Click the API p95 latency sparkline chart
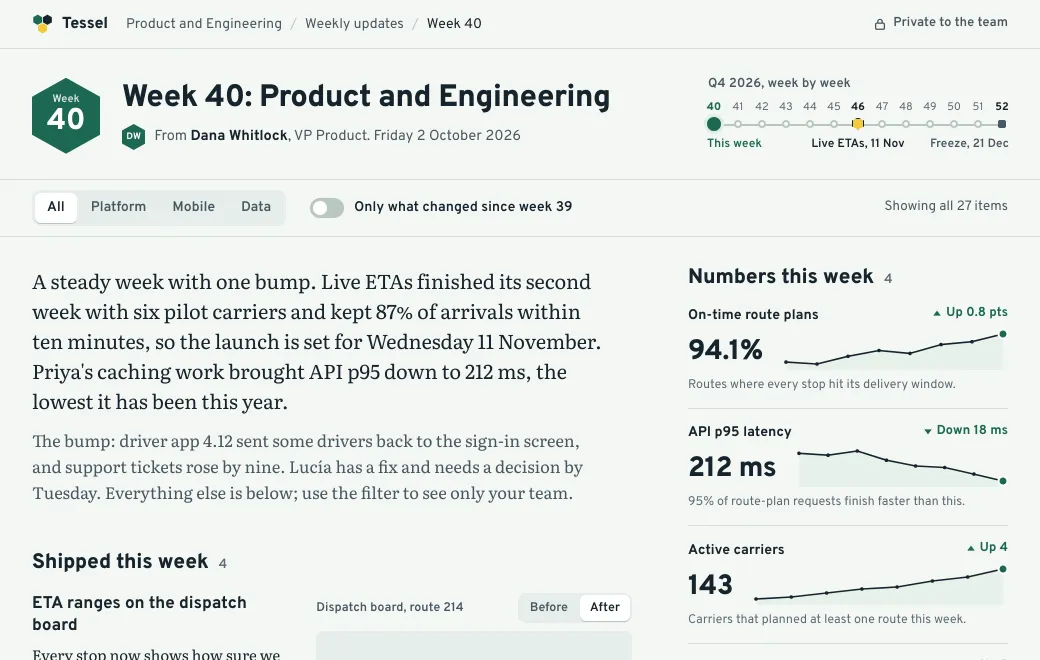Viewport: 1040px width, 660px height. (x=902, y=467)
